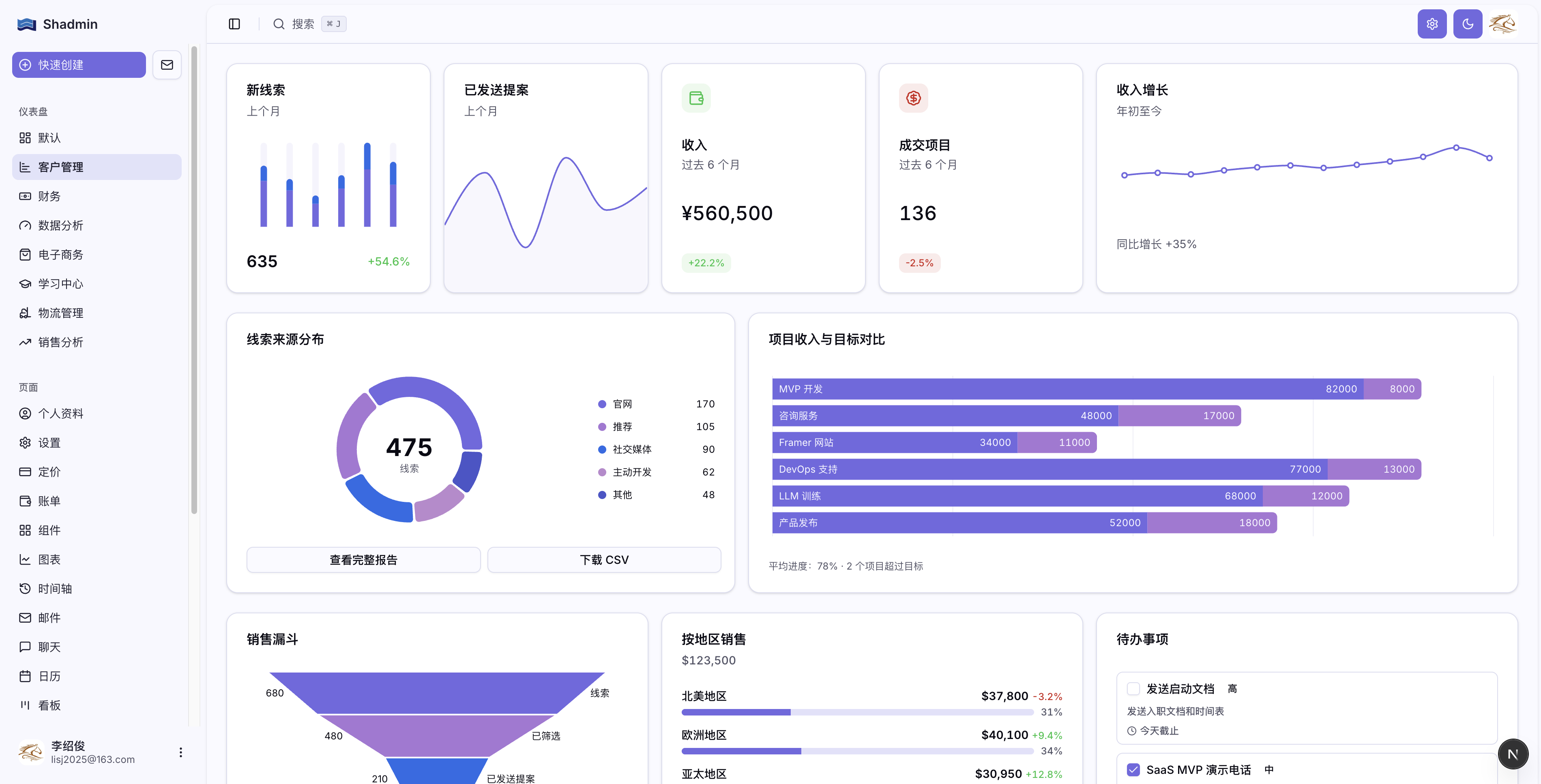Switch to dark mode moon icon
The image size is (1541, 784).
(1468, 24)
